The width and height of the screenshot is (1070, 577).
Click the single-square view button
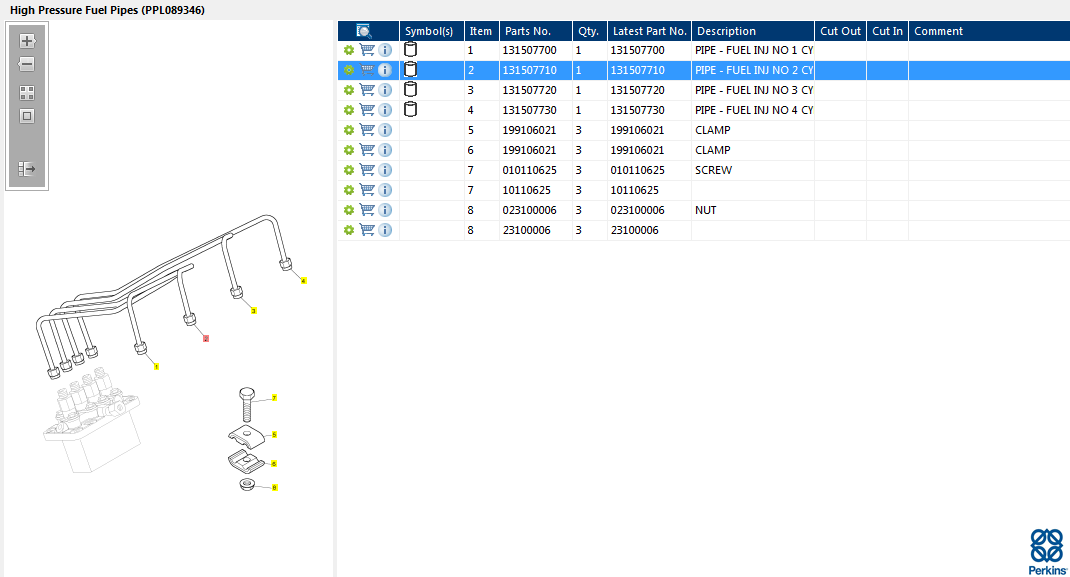click(27, 116)
